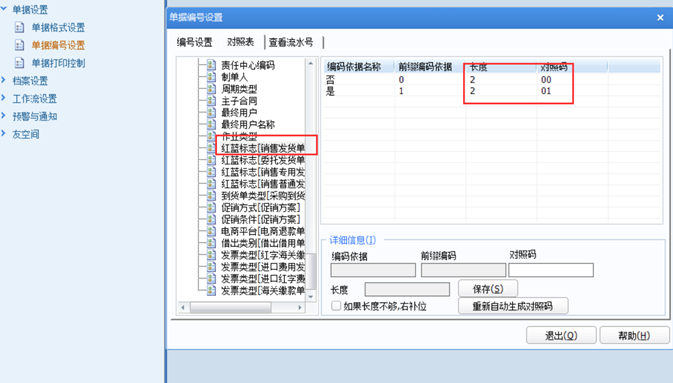Expand the 档案设置 section

tap(3, 80)
